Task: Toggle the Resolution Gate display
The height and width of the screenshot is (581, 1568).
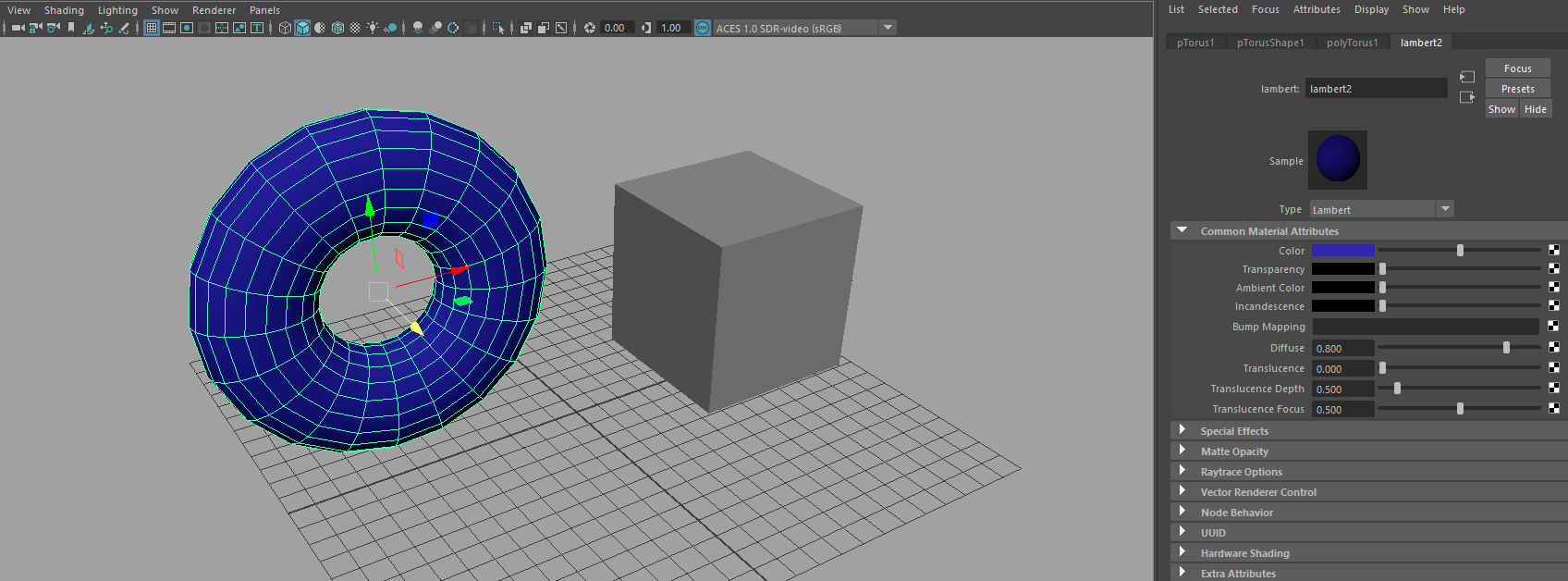Action: (187, 28)
